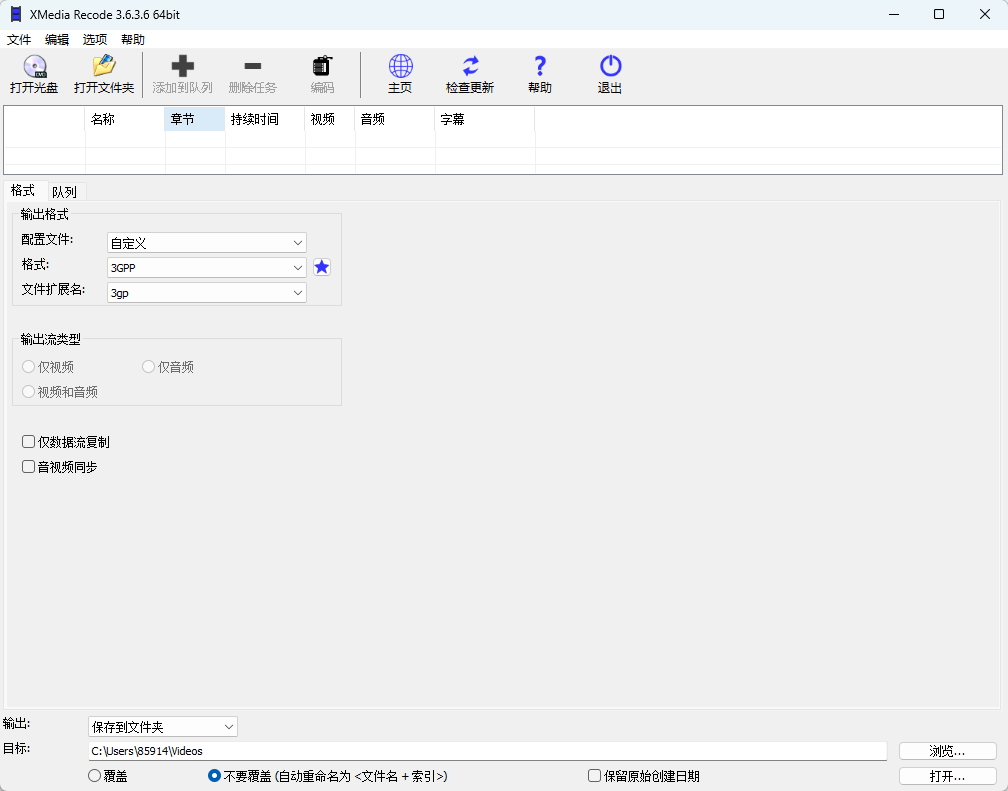Click the 浏览... button
The image size is (1008, 791).
coord(948,751)
